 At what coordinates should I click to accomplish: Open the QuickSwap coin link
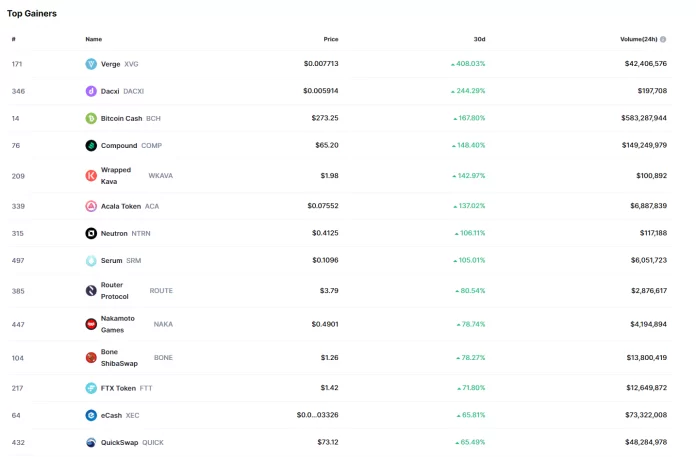tap(120, 442)
